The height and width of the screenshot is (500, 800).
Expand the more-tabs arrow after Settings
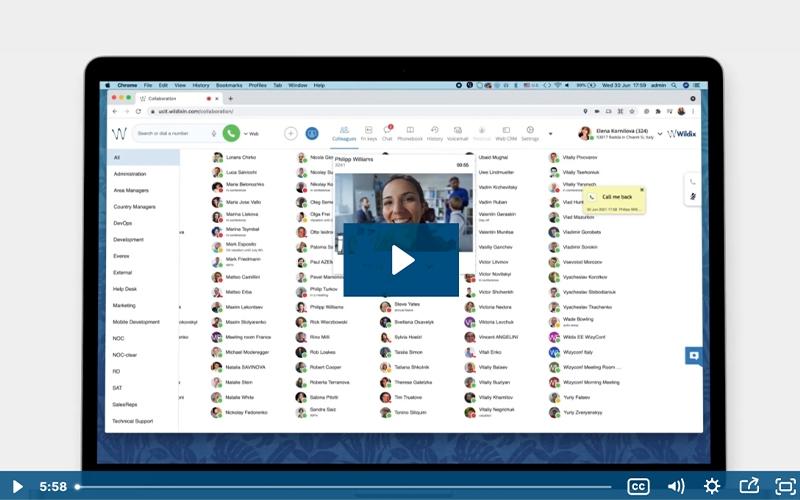point(550,134)
